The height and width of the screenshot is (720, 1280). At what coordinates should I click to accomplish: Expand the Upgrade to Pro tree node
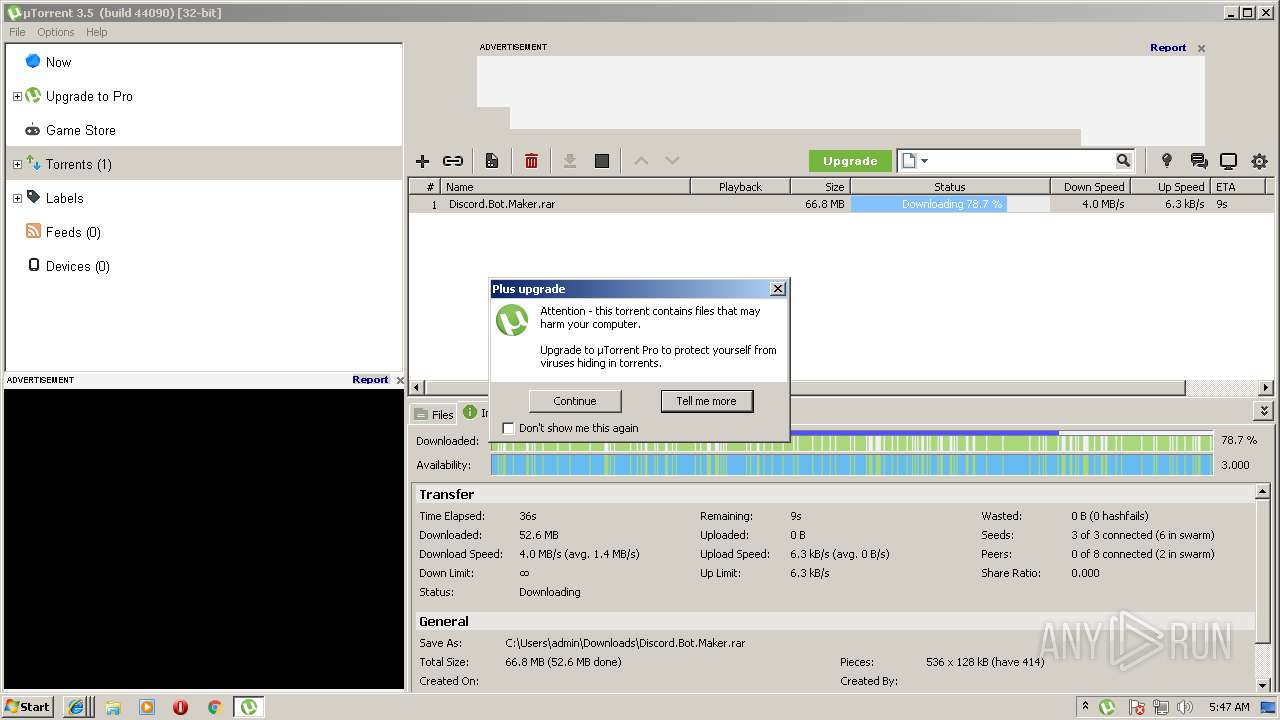pos(17,96)
